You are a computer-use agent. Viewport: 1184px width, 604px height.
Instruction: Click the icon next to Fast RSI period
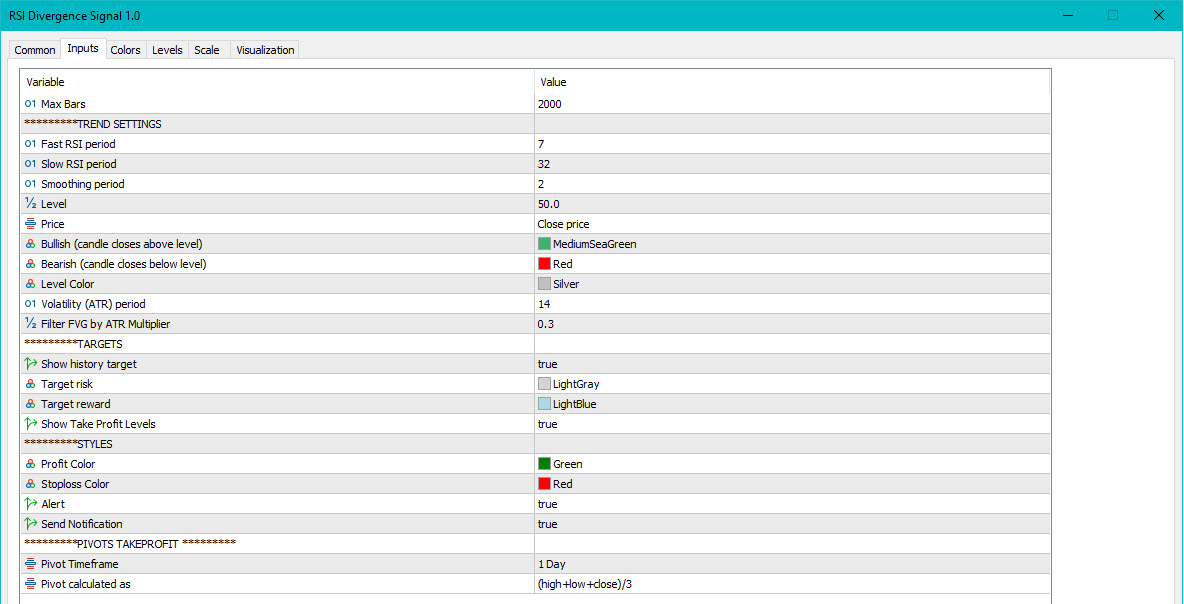click(x=30, y=144)
